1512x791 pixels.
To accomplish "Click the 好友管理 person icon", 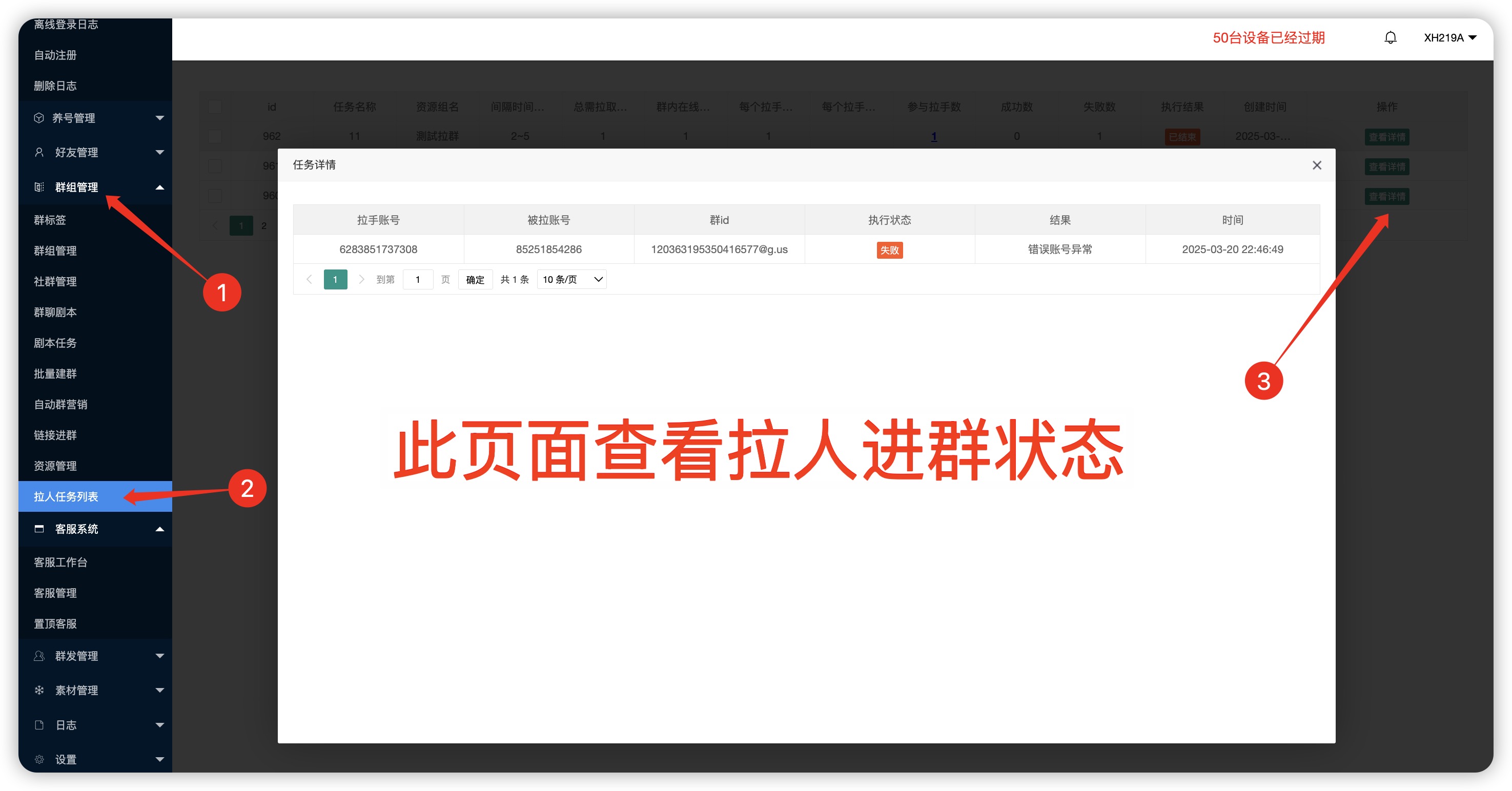I will coord(39,153).
